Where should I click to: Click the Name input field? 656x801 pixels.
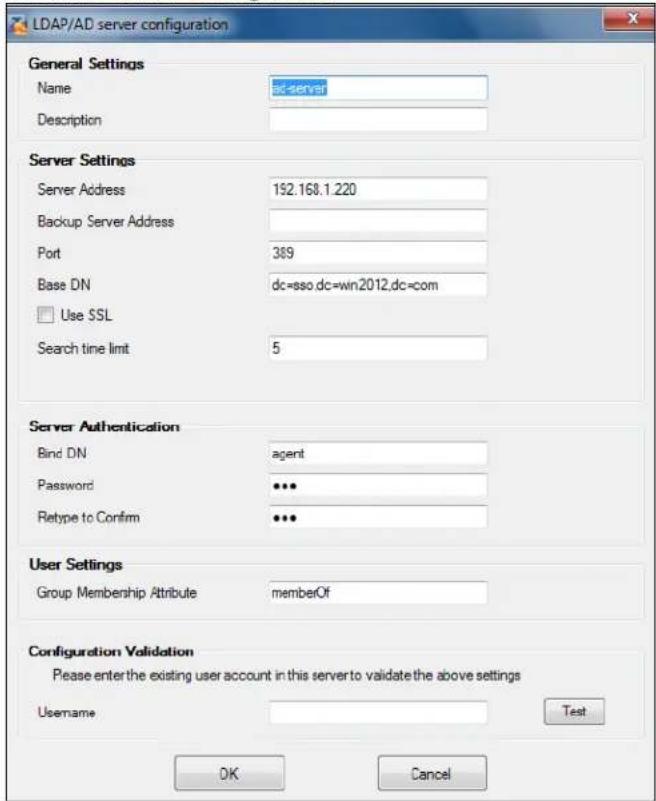point(378,88)
